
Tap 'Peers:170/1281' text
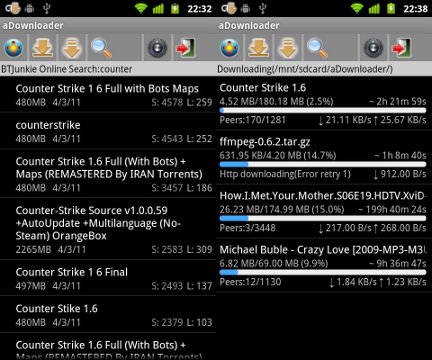pyautogui.click(x=252, y=120)
